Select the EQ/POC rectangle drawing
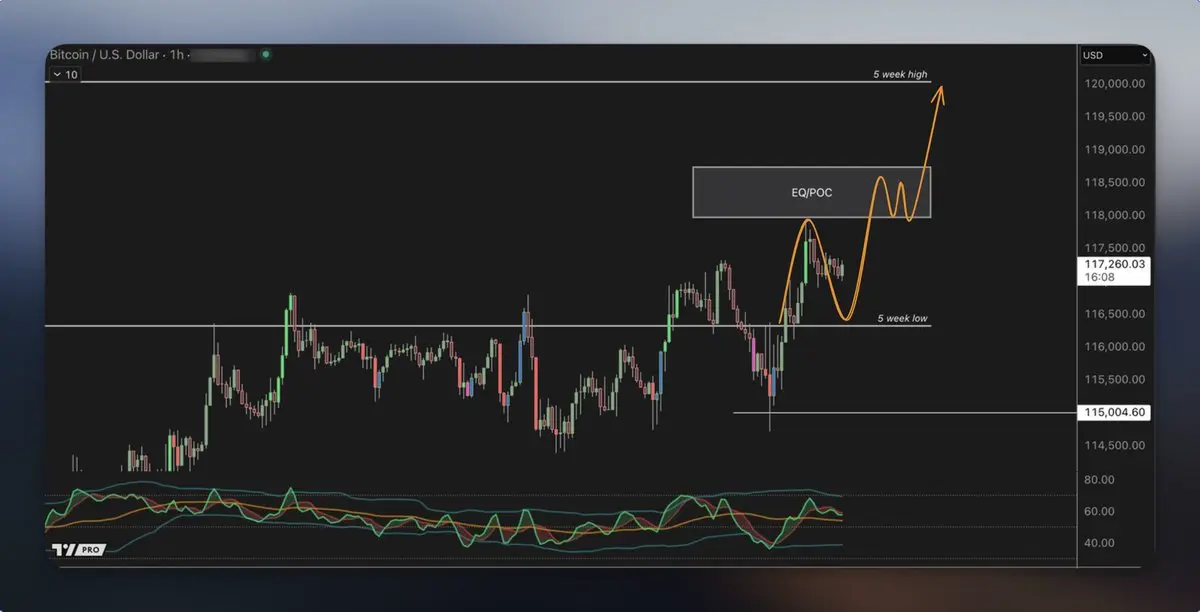This screenshot has width=1200, height=612. (x=812, y=192)
